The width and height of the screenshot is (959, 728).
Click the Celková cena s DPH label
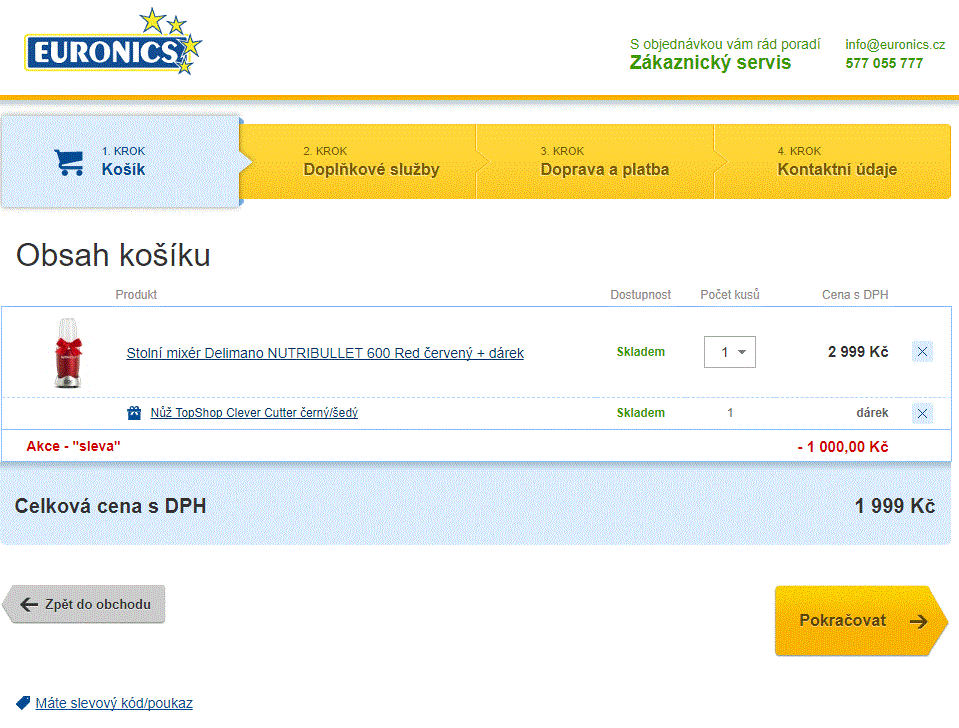pos(110,506)
